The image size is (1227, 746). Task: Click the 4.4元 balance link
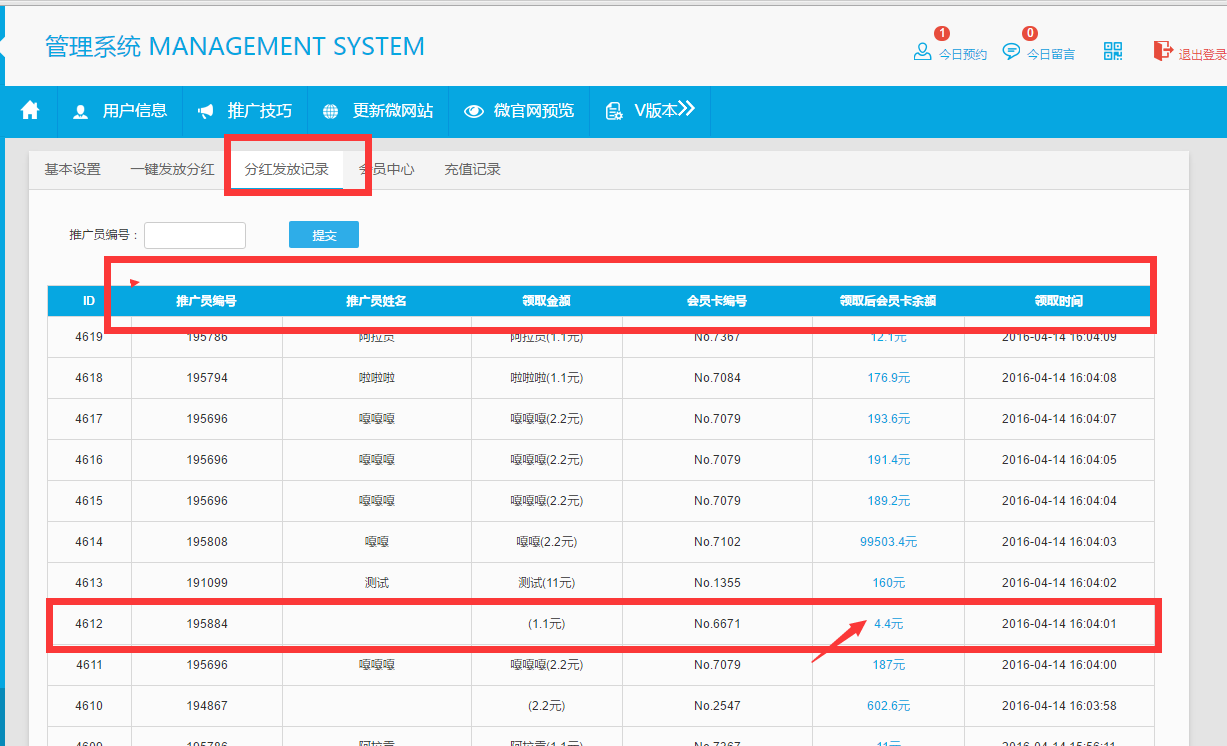tap(888, 624)
